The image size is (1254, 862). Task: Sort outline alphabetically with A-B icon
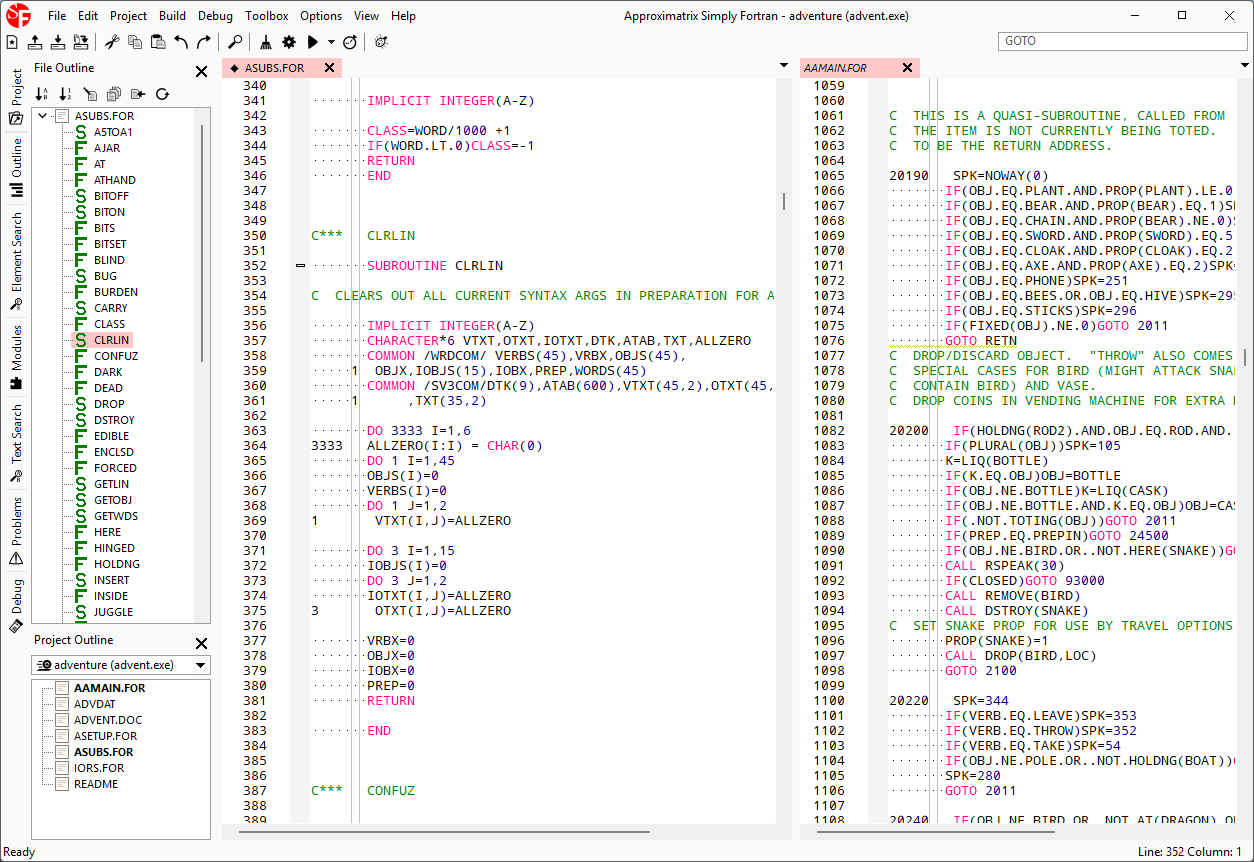click(x=42, y=94)
